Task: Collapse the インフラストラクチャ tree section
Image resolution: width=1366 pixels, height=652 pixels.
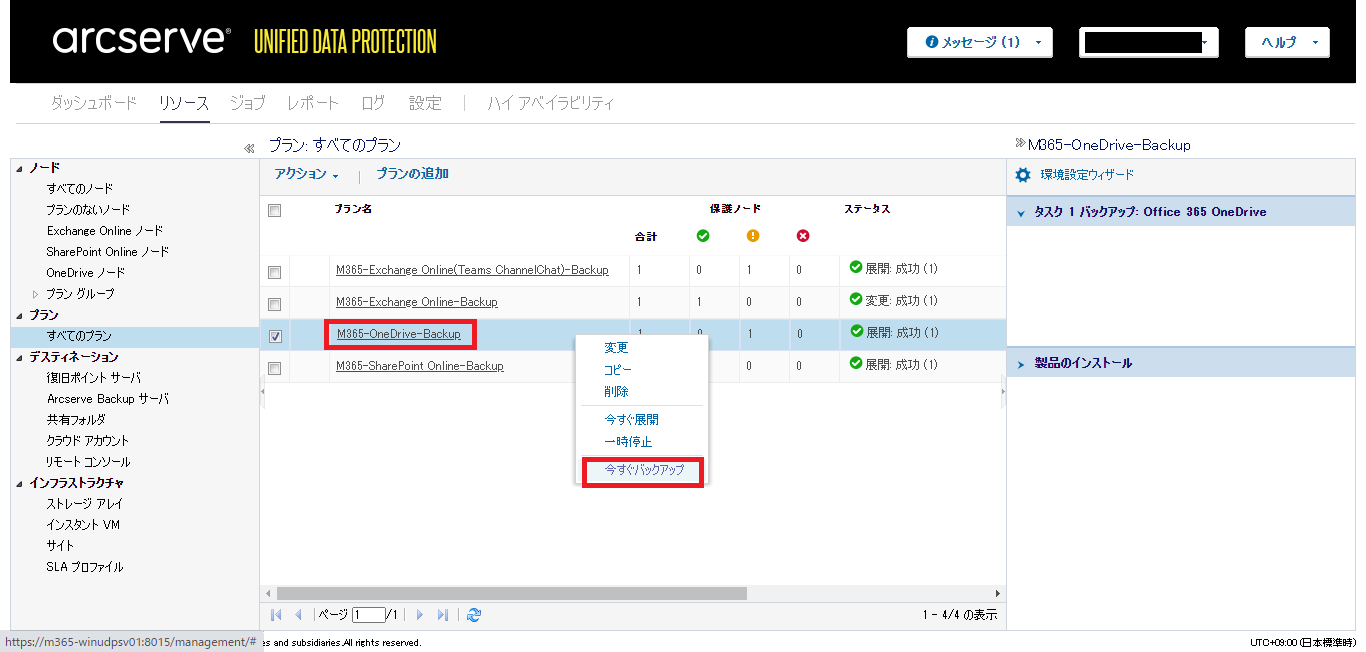Action: pyautogui.click(x=20, y=483)
